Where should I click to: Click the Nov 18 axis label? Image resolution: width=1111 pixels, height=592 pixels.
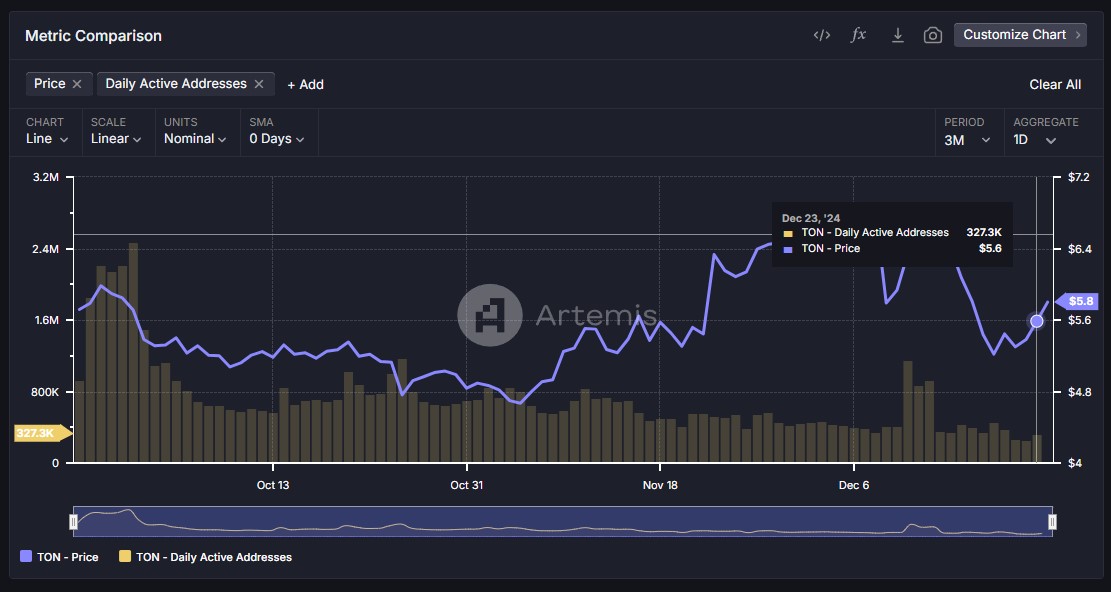click(x=660, y=485)
